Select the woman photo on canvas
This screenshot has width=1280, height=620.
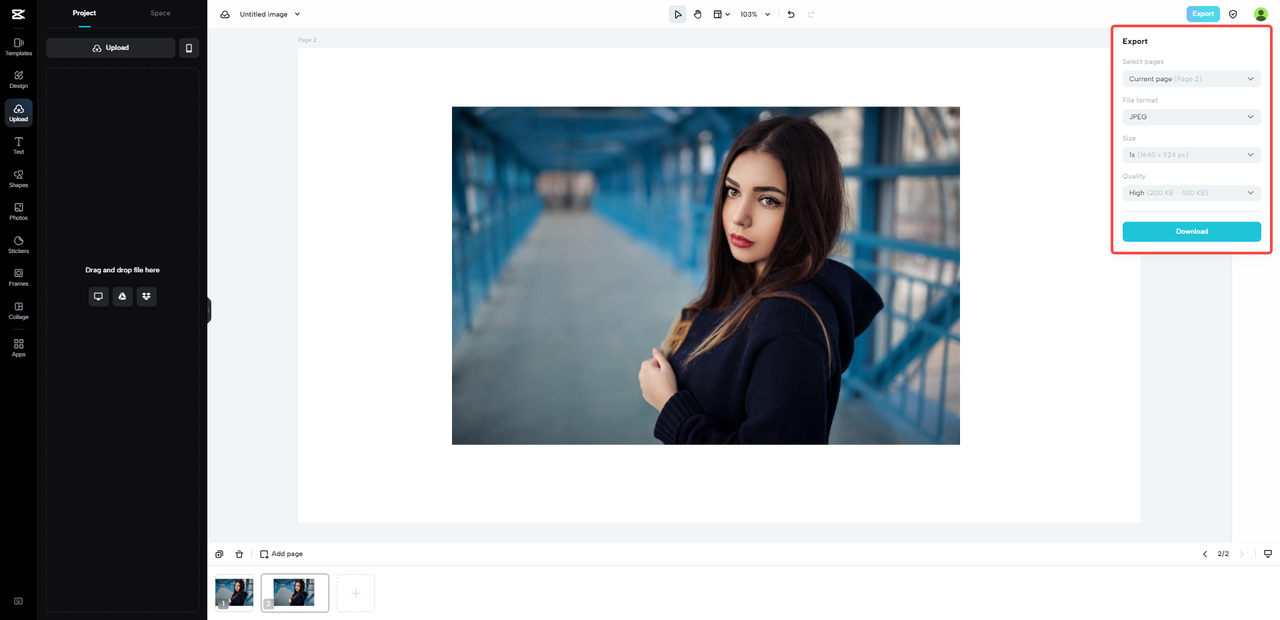point(706,275)
